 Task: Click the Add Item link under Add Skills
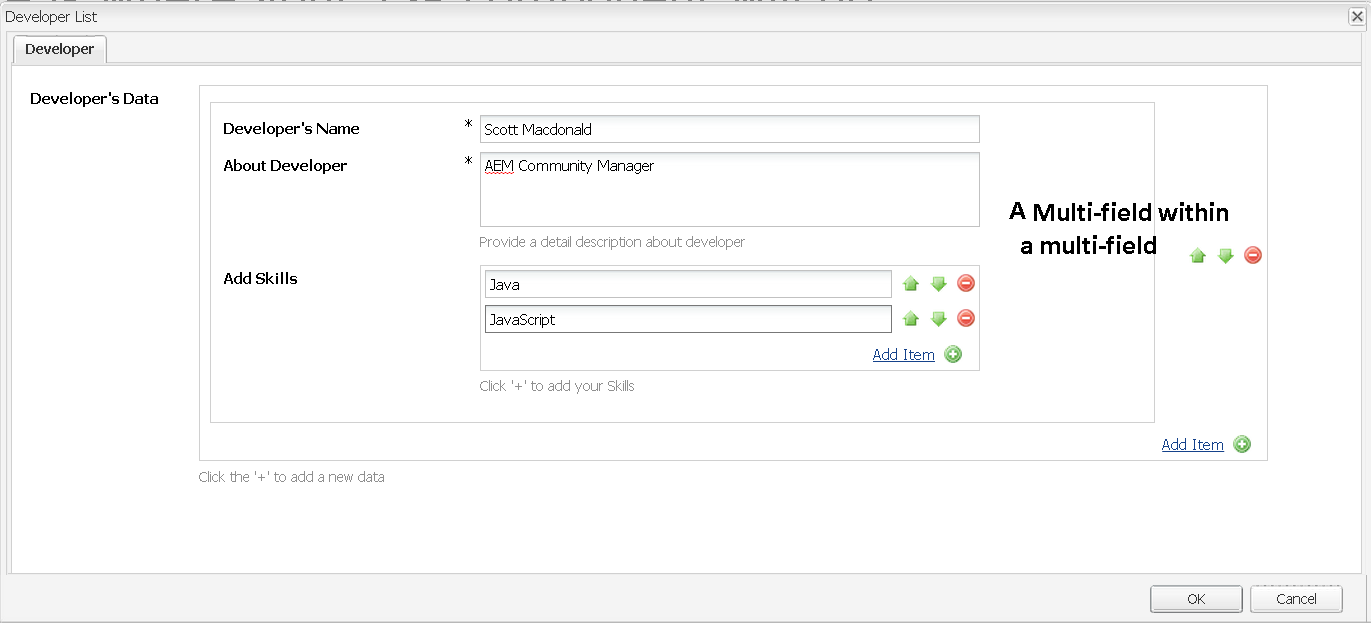903,354
